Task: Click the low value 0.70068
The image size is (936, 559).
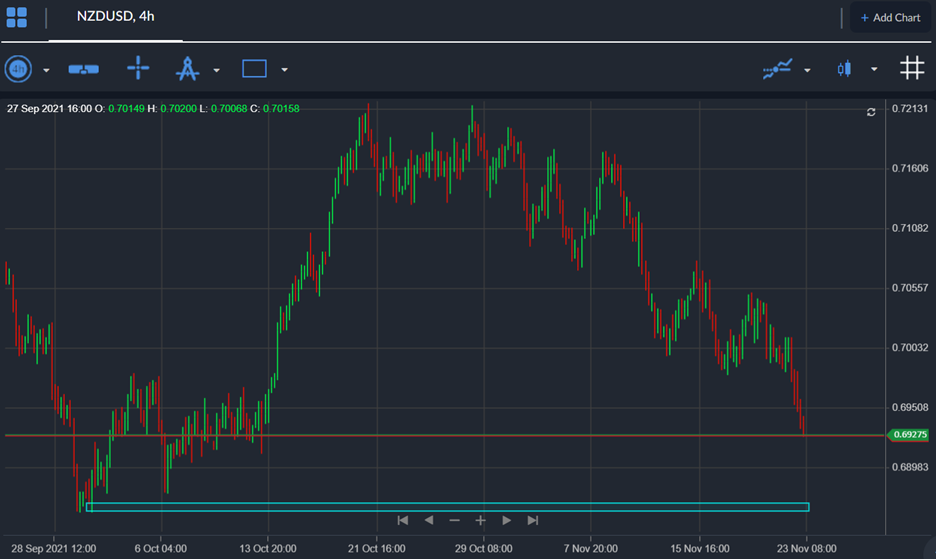Action: coord(229,109)
